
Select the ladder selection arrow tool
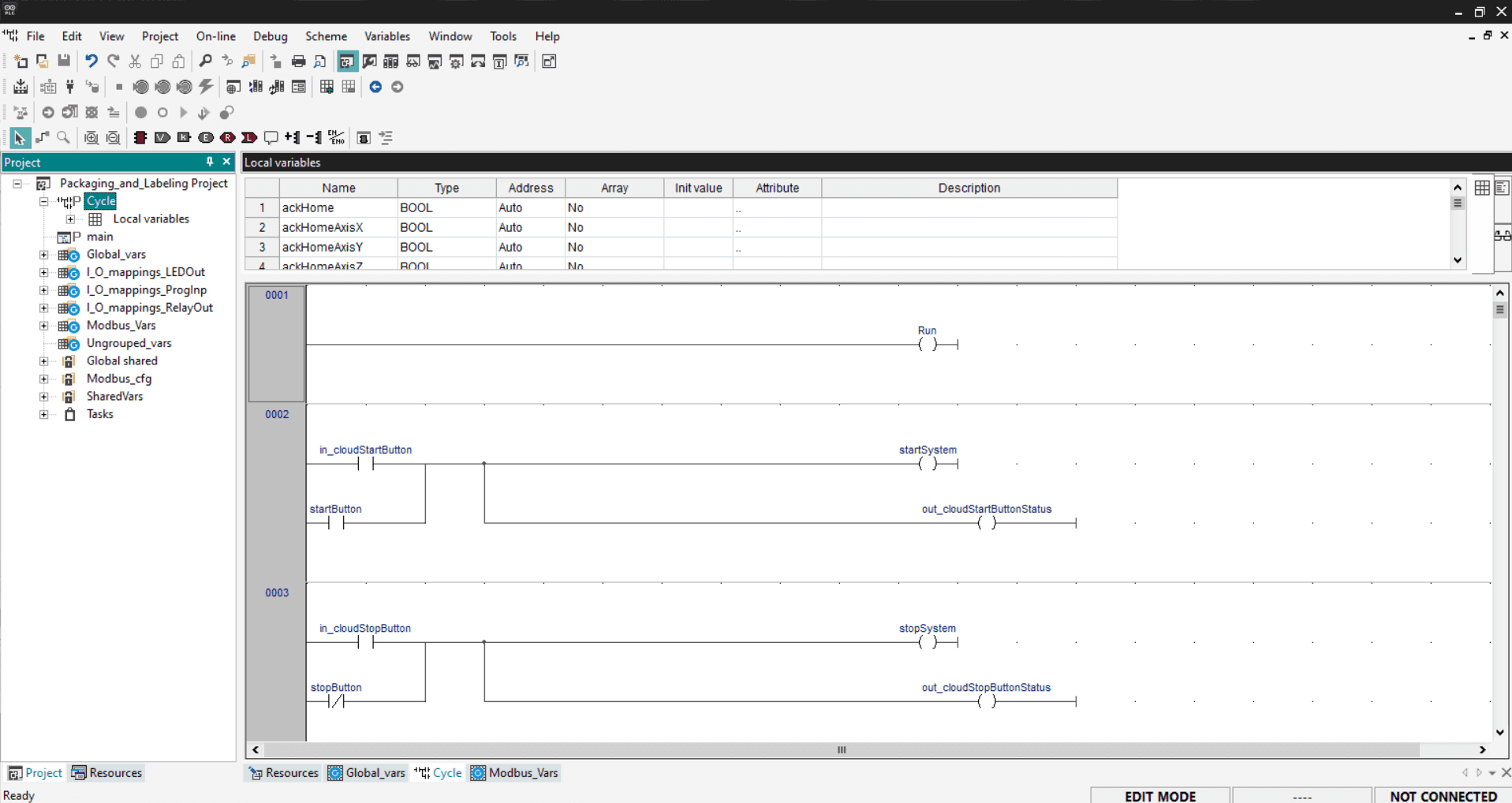point(19,138)
